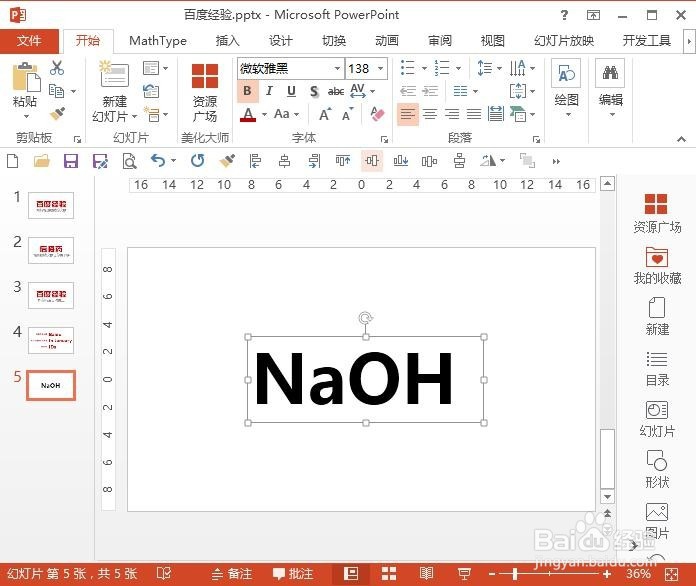Screen dimensions: 696x586
Task: Open the 文件 file tab
Action: [x=29, y=41]
